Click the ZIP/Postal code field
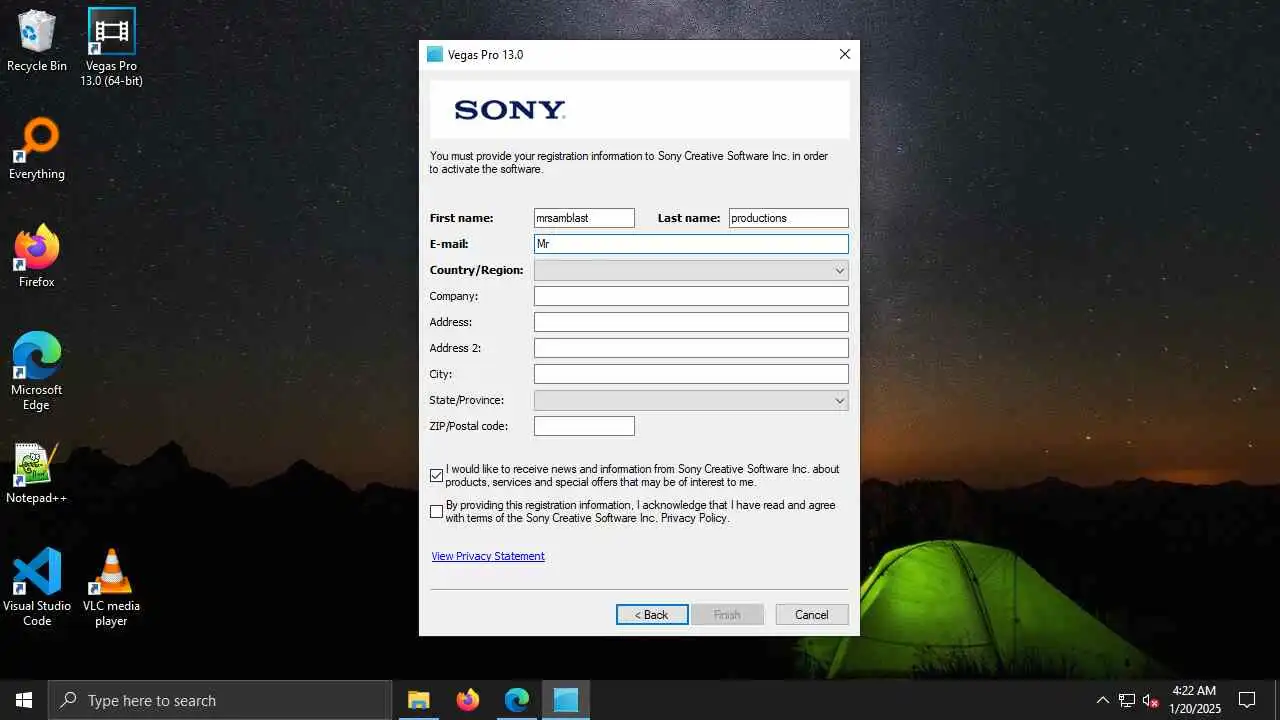Image resolution: width=1280 pixels, height=720 pixels. pos(584,426)
